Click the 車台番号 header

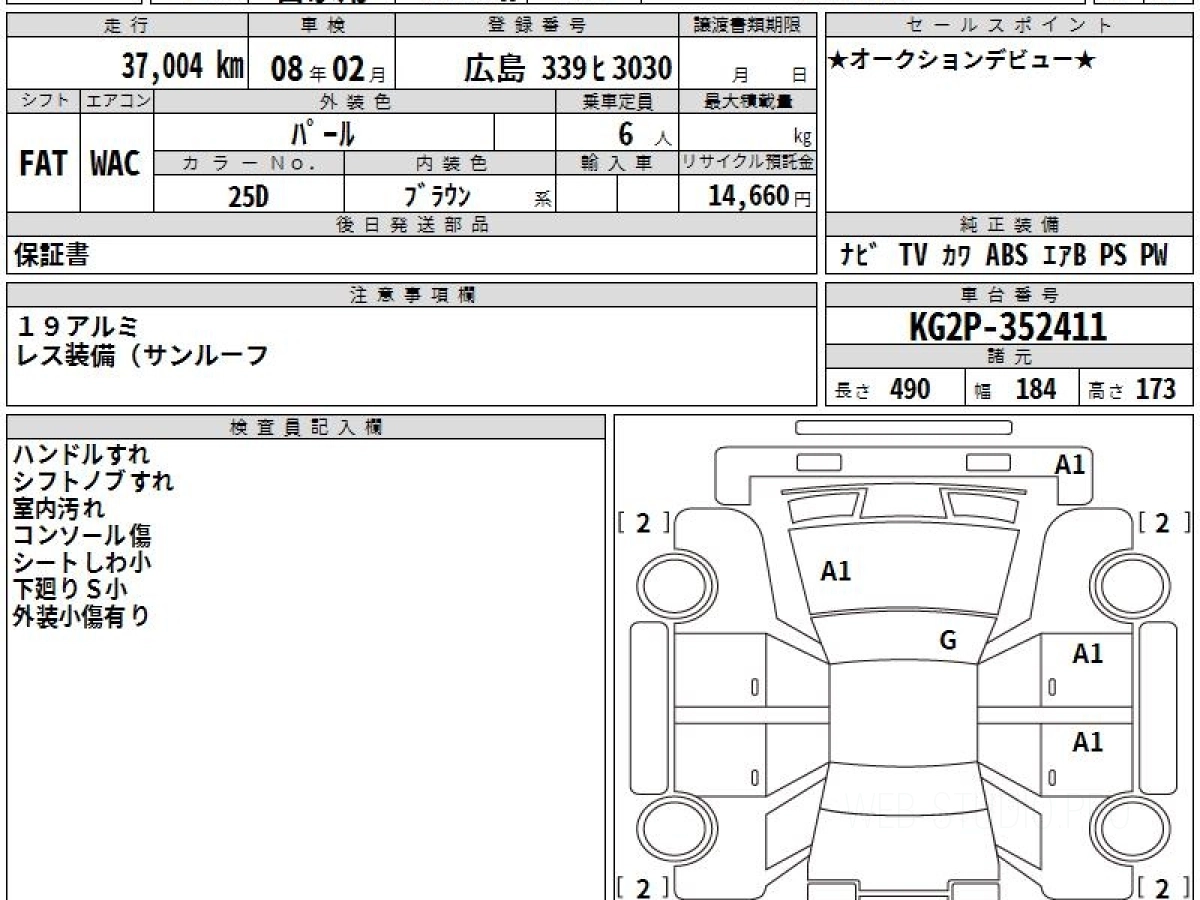(1010, 295)
